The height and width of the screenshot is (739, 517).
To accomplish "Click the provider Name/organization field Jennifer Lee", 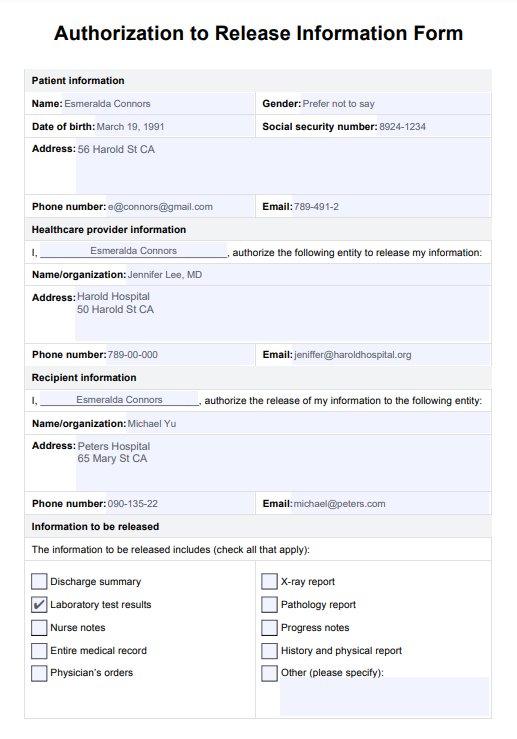I will pyautogui.click(x=308, y=275).
